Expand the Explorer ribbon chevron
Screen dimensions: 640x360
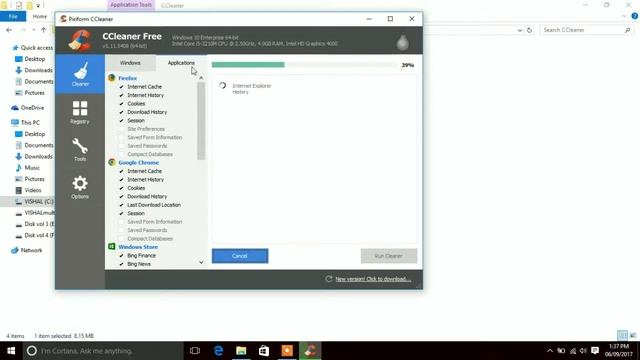coord(624,16)
